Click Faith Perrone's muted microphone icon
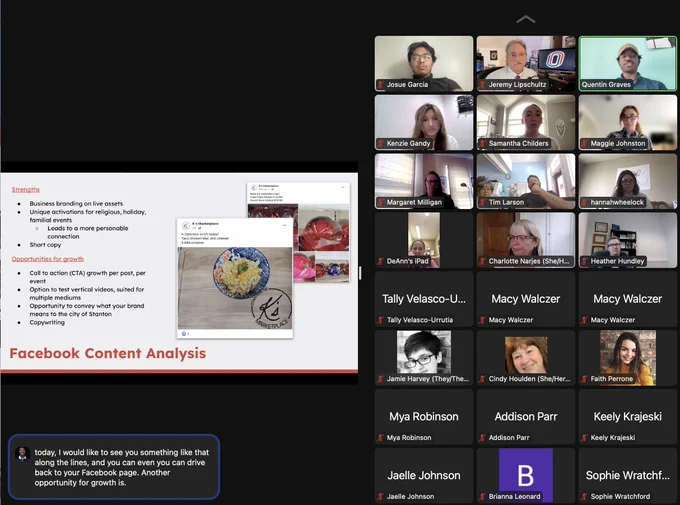680x505 pixels. coord(584,379)
